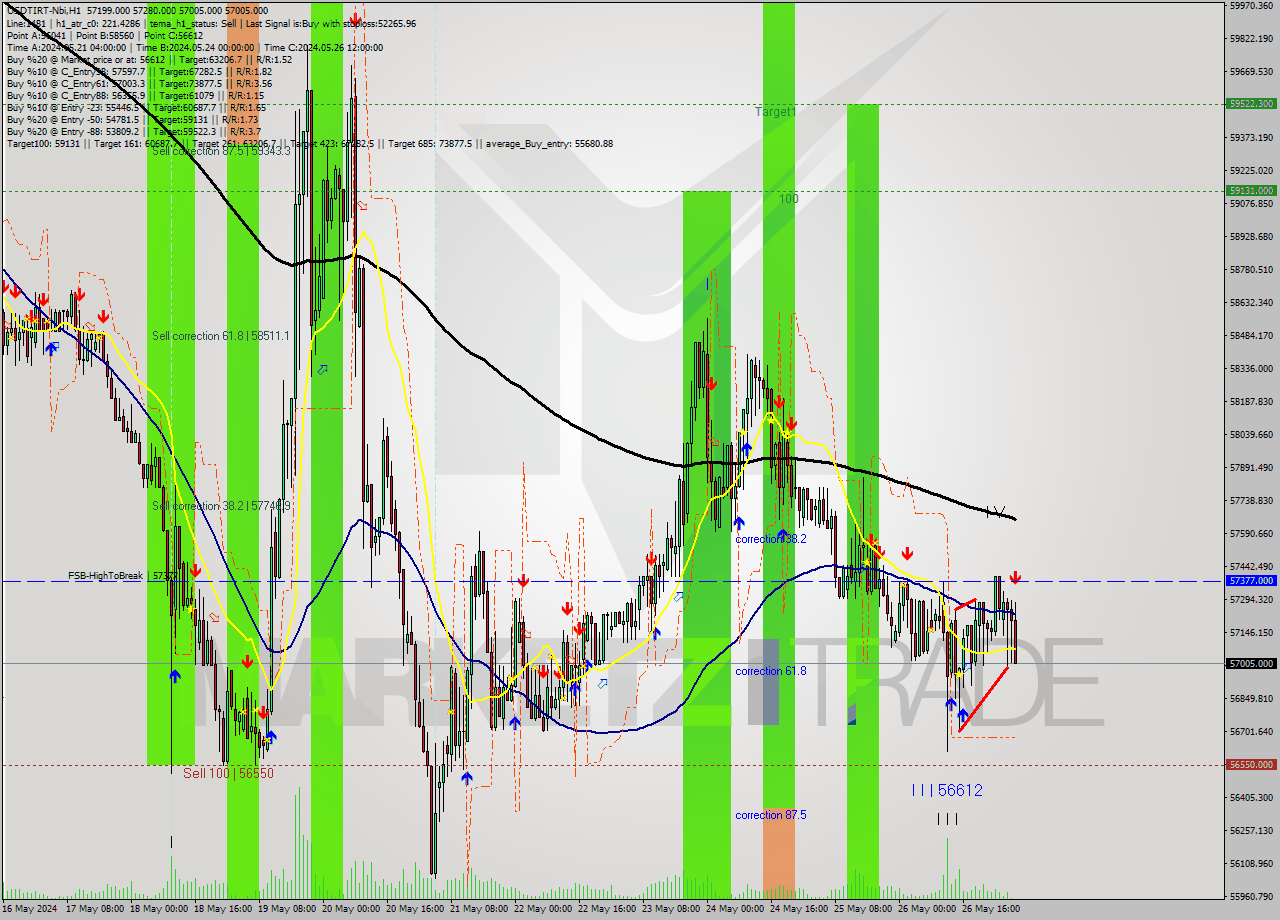Image resolution: width=1280 pixels, height=920 pixels.
Task: Select blue 'correction 61.8' label
Action: [x=770, y=671]
